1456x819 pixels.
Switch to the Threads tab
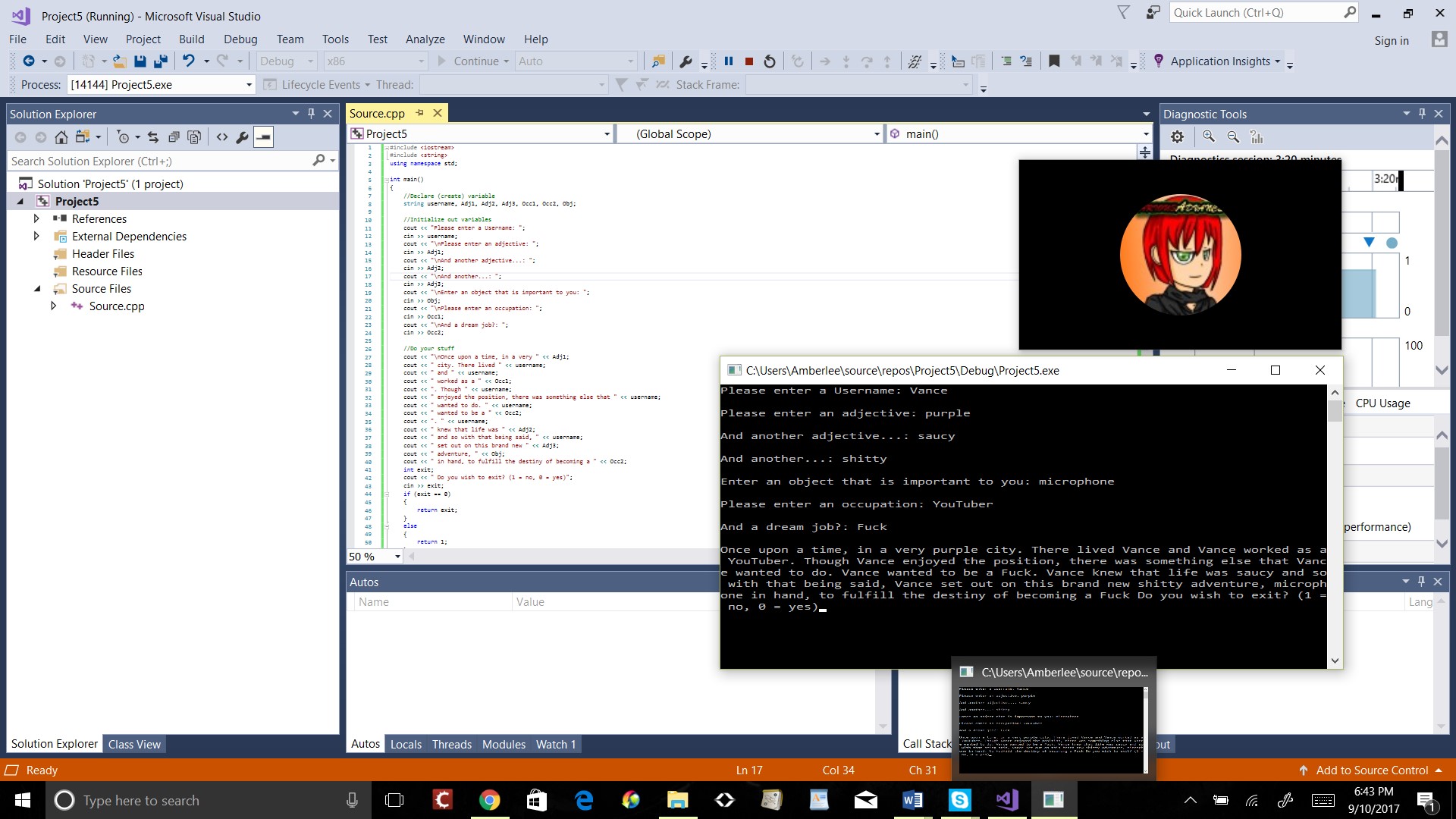pos(452,745)
